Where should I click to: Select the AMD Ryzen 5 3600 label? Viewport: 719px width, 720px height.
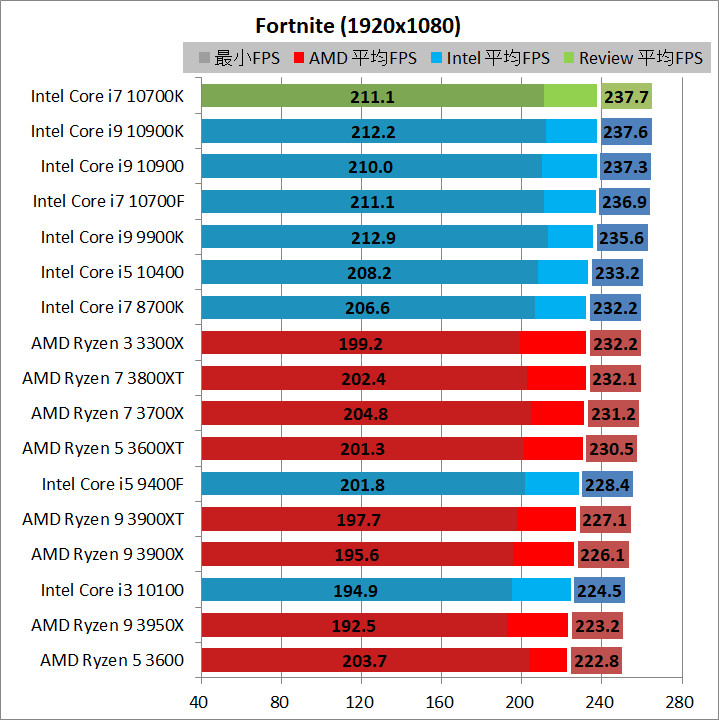coord(112,660)
